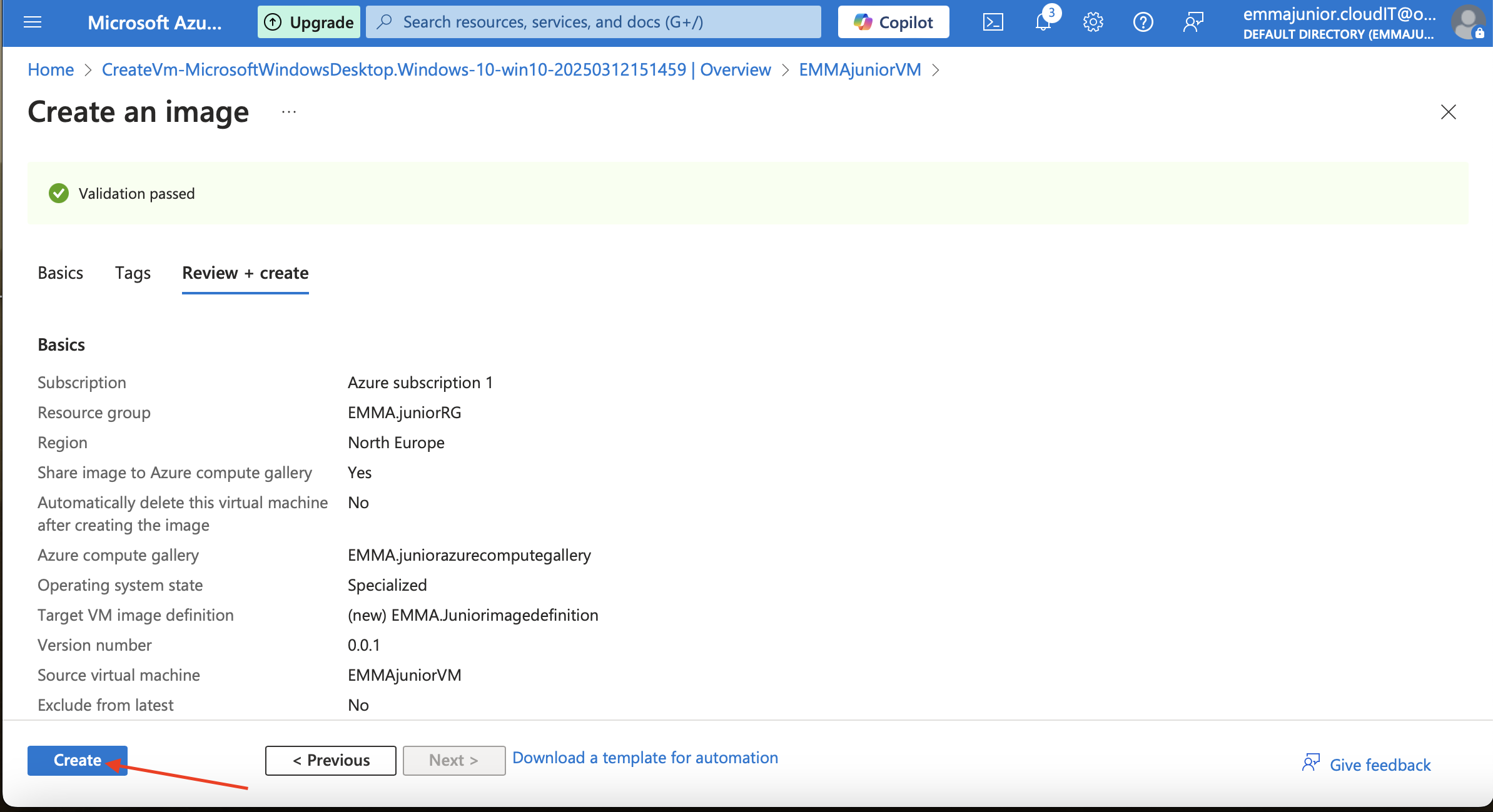The width and height of the screenshot is (1493, 812).
Task: Click account email and directory label
Action: (1339, 23)
